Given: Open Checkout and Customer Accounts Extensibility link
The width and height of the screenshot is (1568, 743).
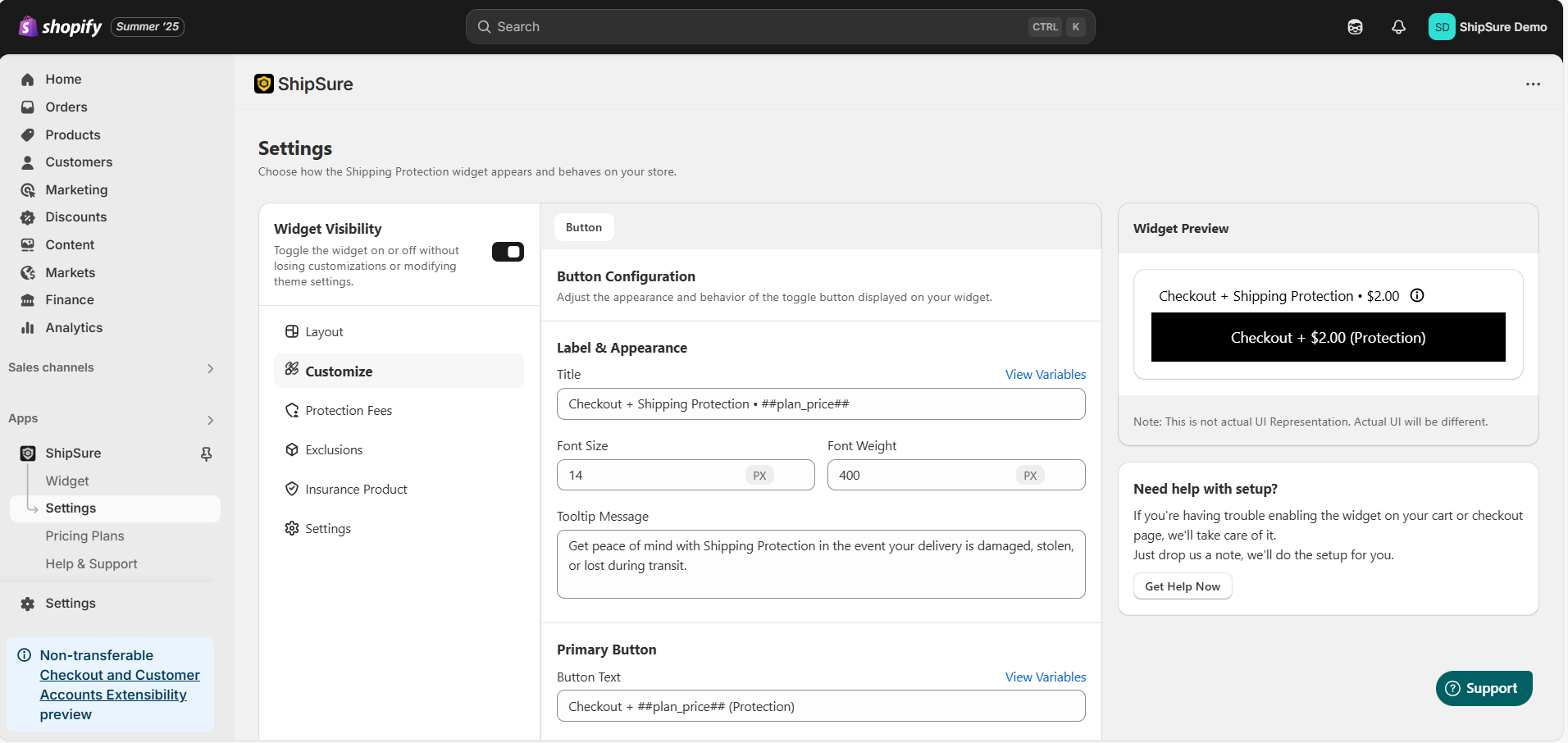Looking at the screenshot, I should 120,685.
